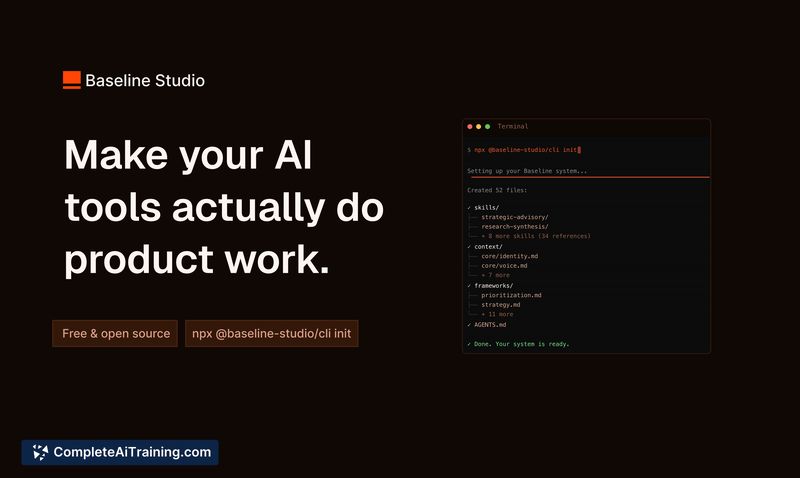Image resolution: width=800 pixels, height=478 pixels.
Task: Click the checkmark beside AGENTS.md
Action: pos(469,324)
